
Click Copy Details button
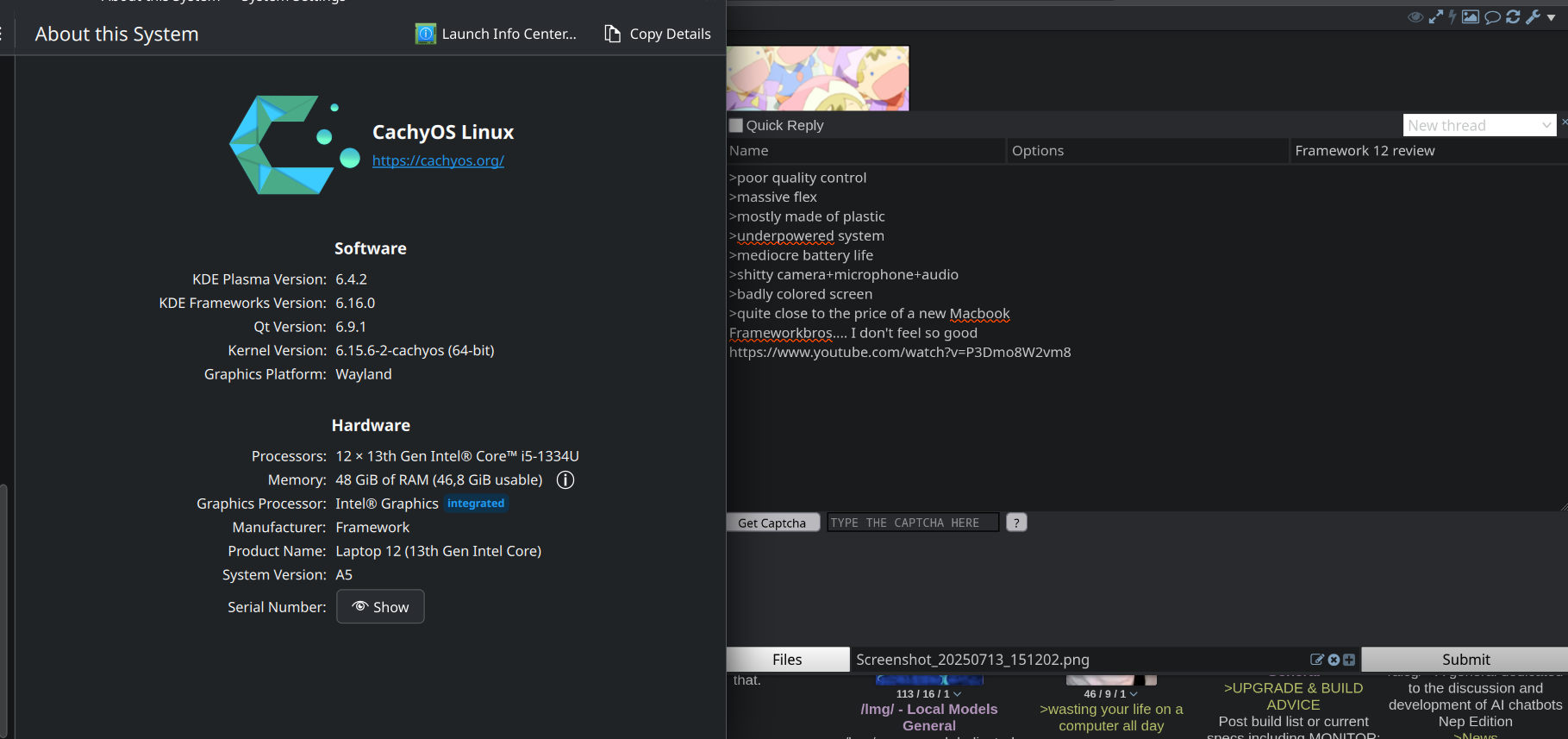658,34
